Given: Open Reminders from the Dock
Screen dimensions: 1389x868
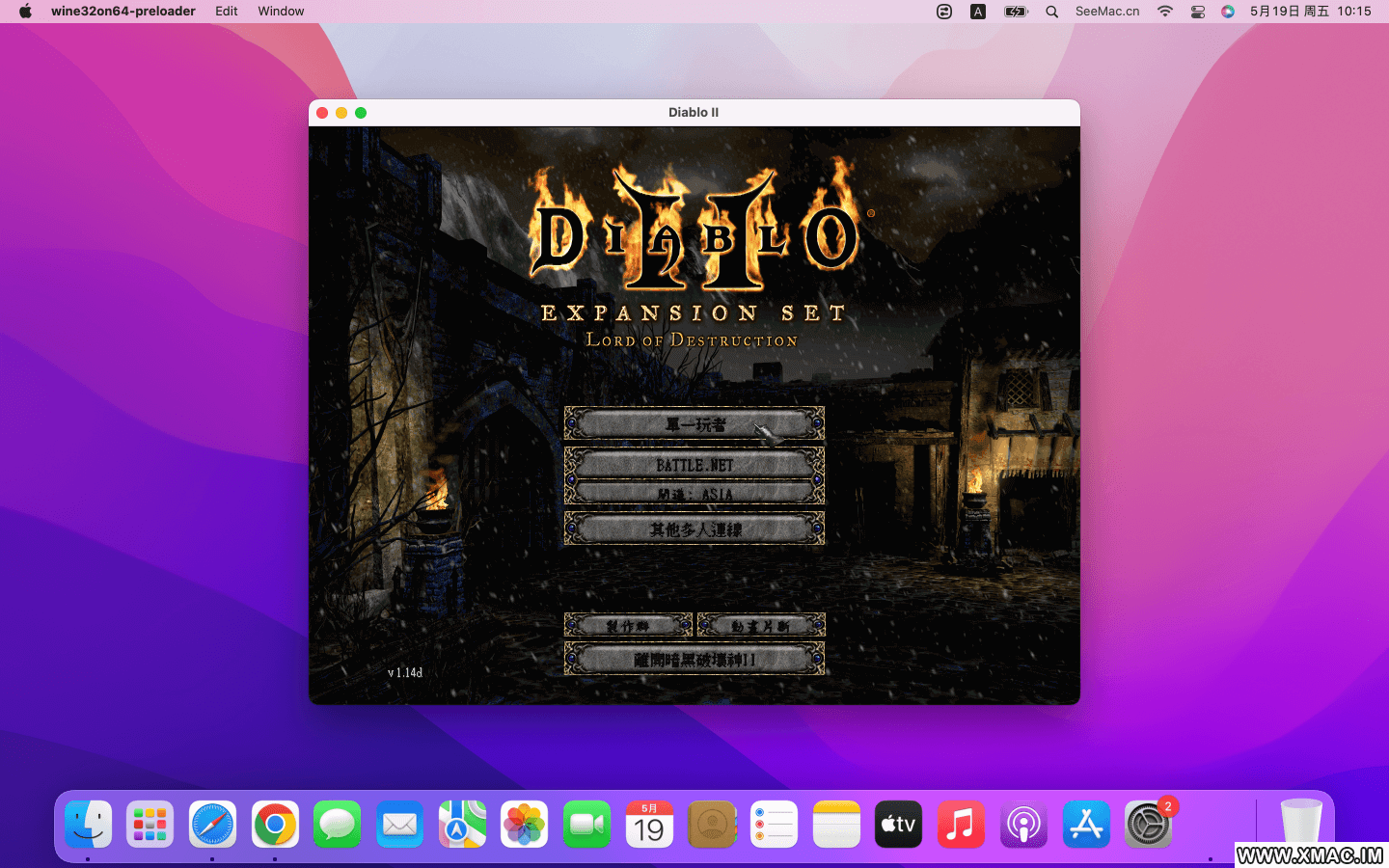Looking at the screenshot, I should (x=774, y=825).
